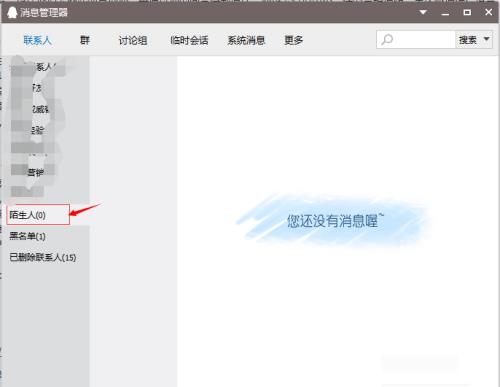Open the title bar dropdown triangle menu
Image resolution: width=500 pixels, height=387 pixels.
423,12
